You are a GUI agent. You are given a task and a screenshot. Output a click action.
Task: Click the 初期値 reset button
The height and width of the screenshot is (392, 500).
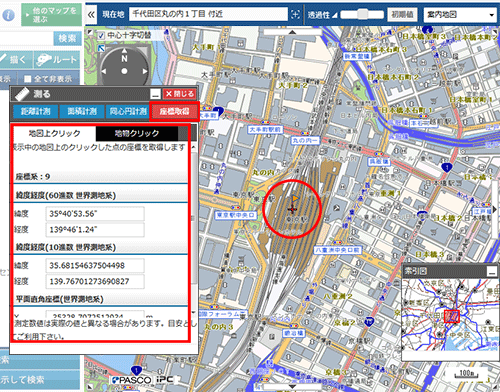click(402, 14)
